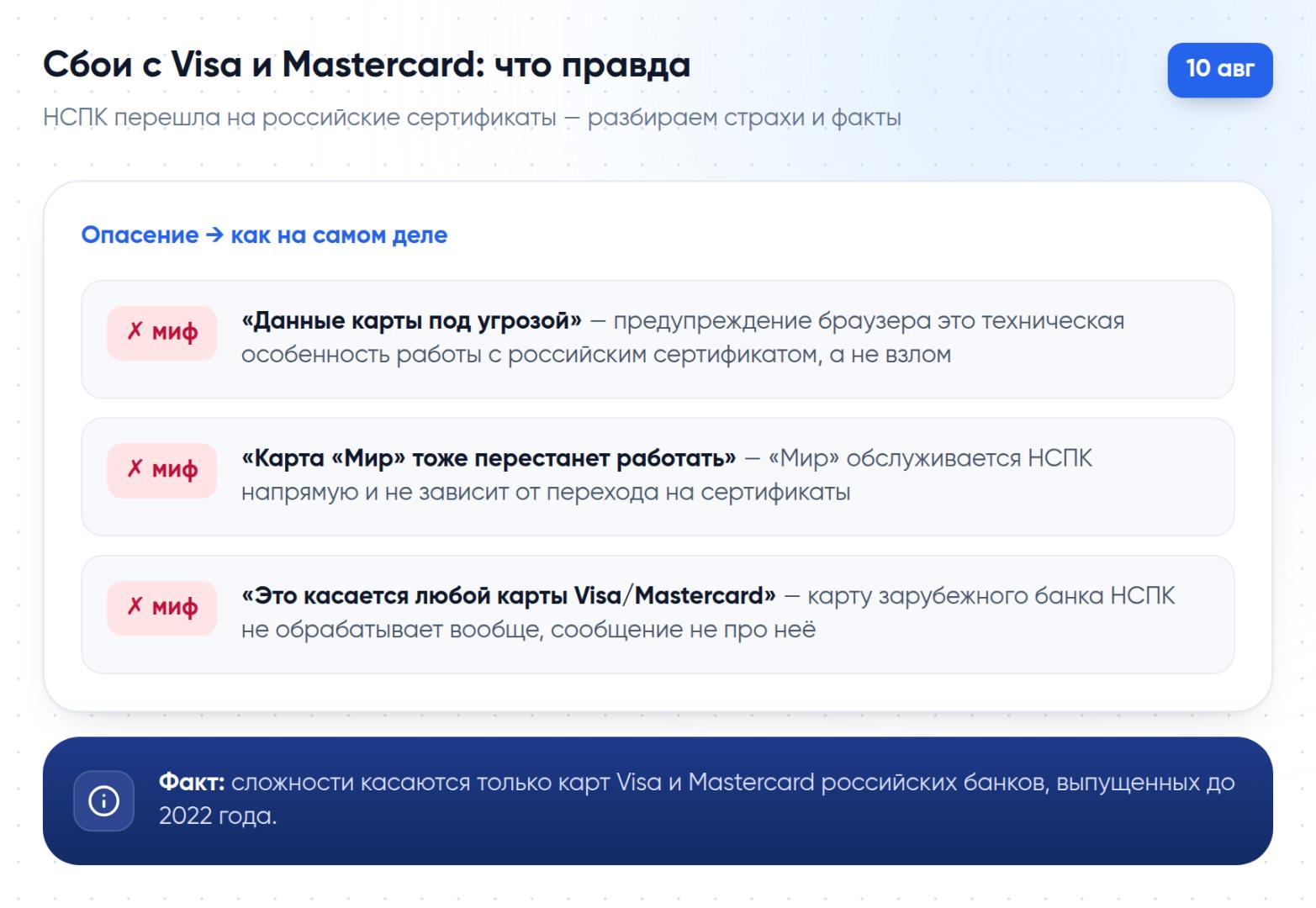The width and height of the screenshot is (1316, 908).
Task: Click the «10 авг» date badge
Action: pyautogui.click(x=1219, y=69)
